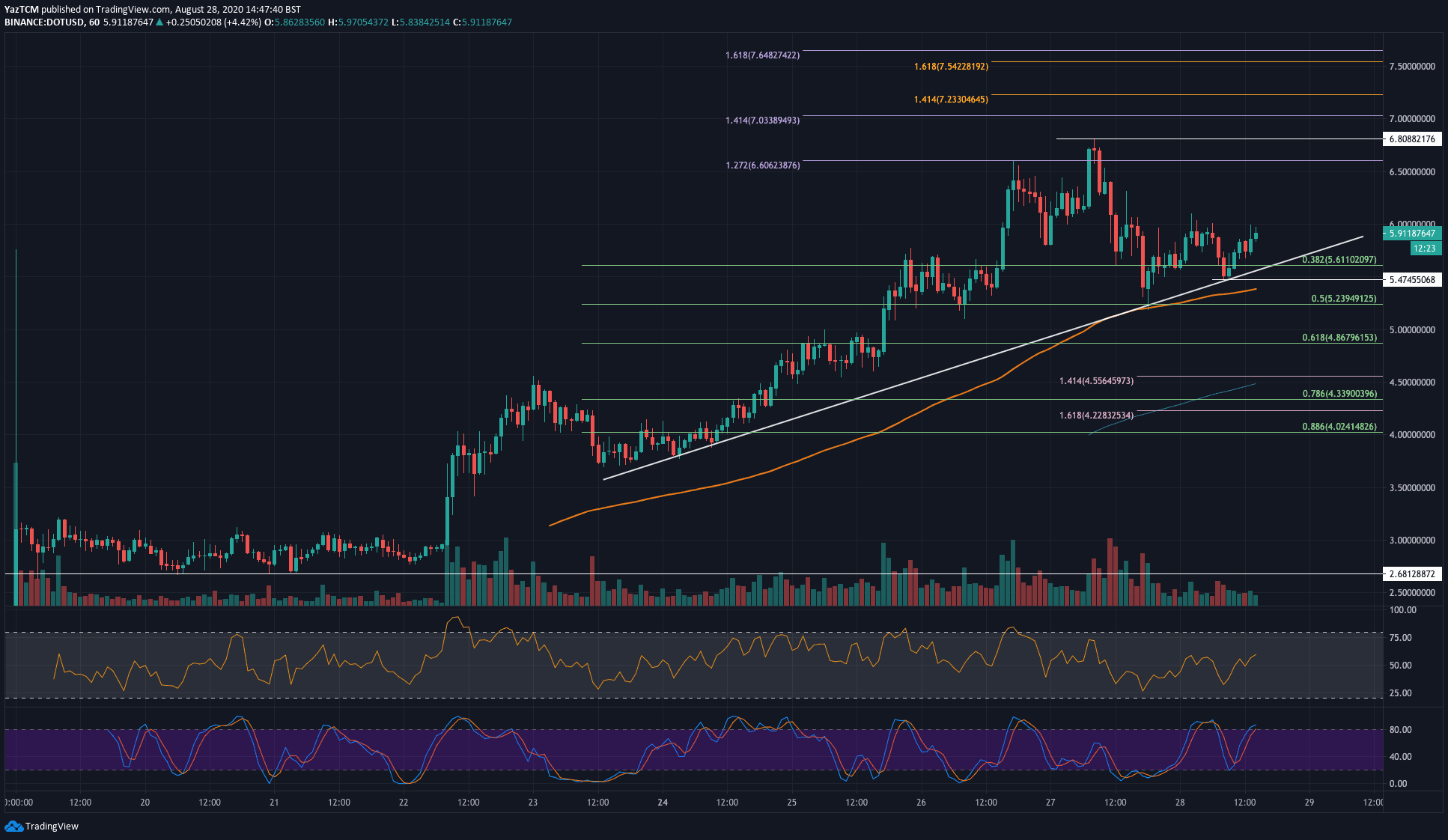
Task: Click date 24 on the time axis
Action: 663,803
